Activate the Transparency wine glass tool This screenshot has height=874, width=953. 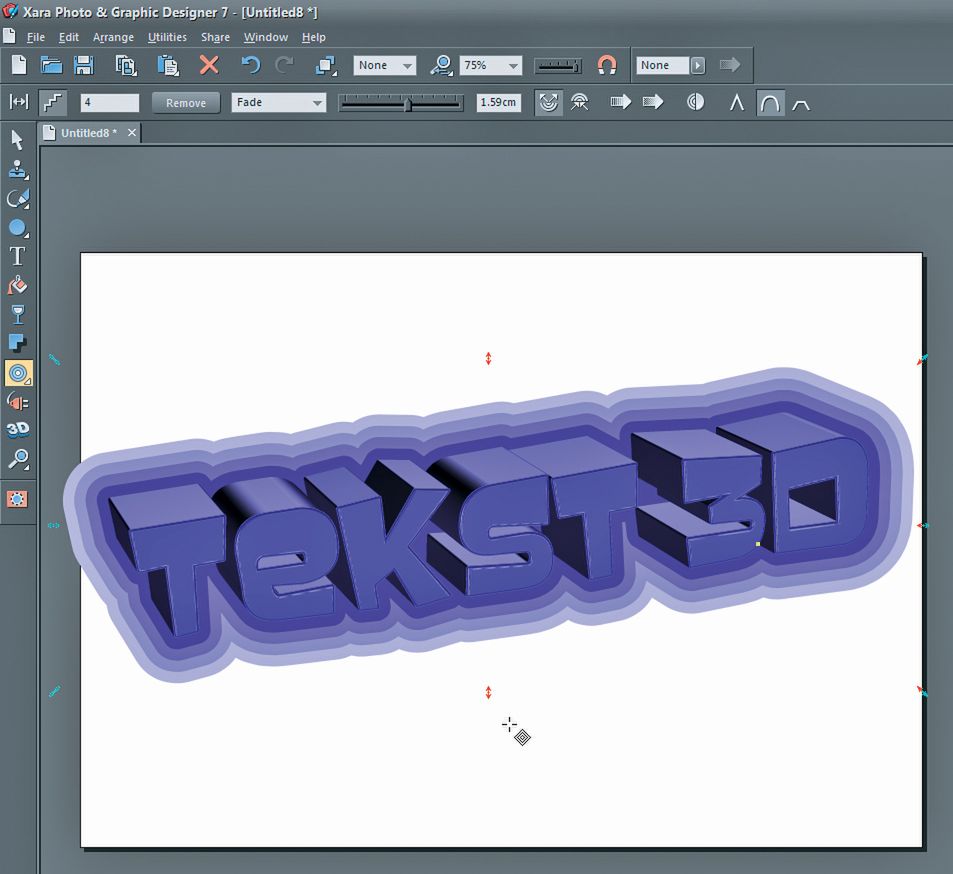[x=17, y=315]
